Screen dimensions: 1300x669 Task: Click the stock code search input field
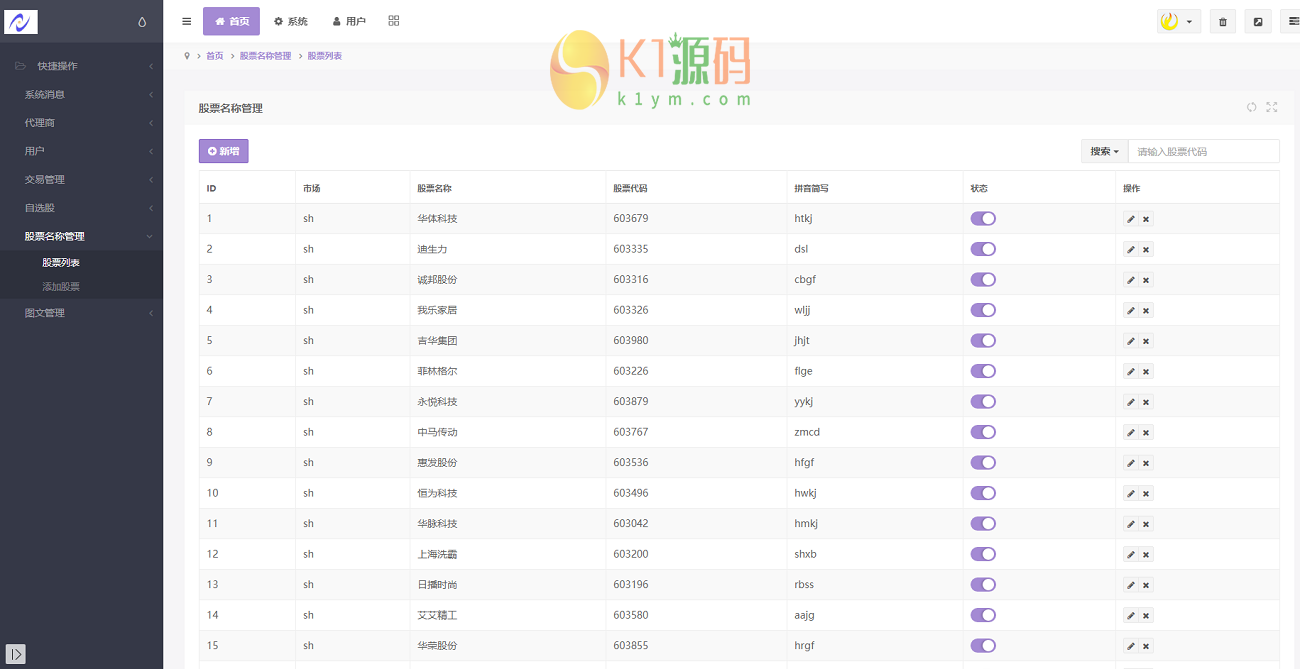[x=1203, y=151]
